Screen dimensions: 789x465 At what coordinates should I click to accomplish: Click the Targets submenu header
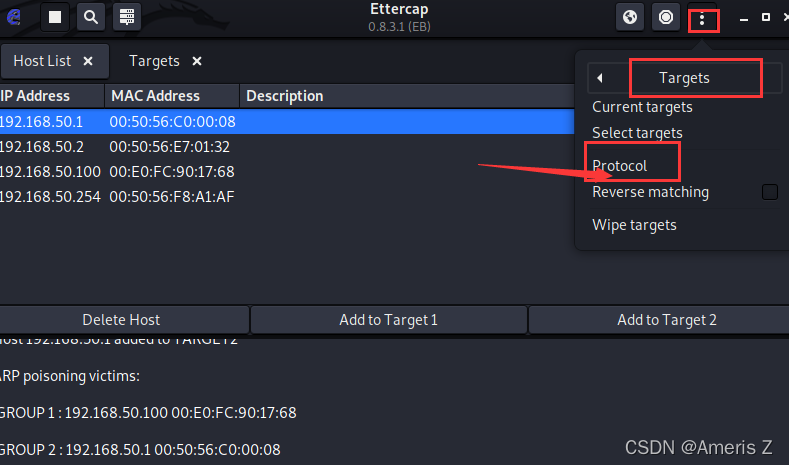684,78
